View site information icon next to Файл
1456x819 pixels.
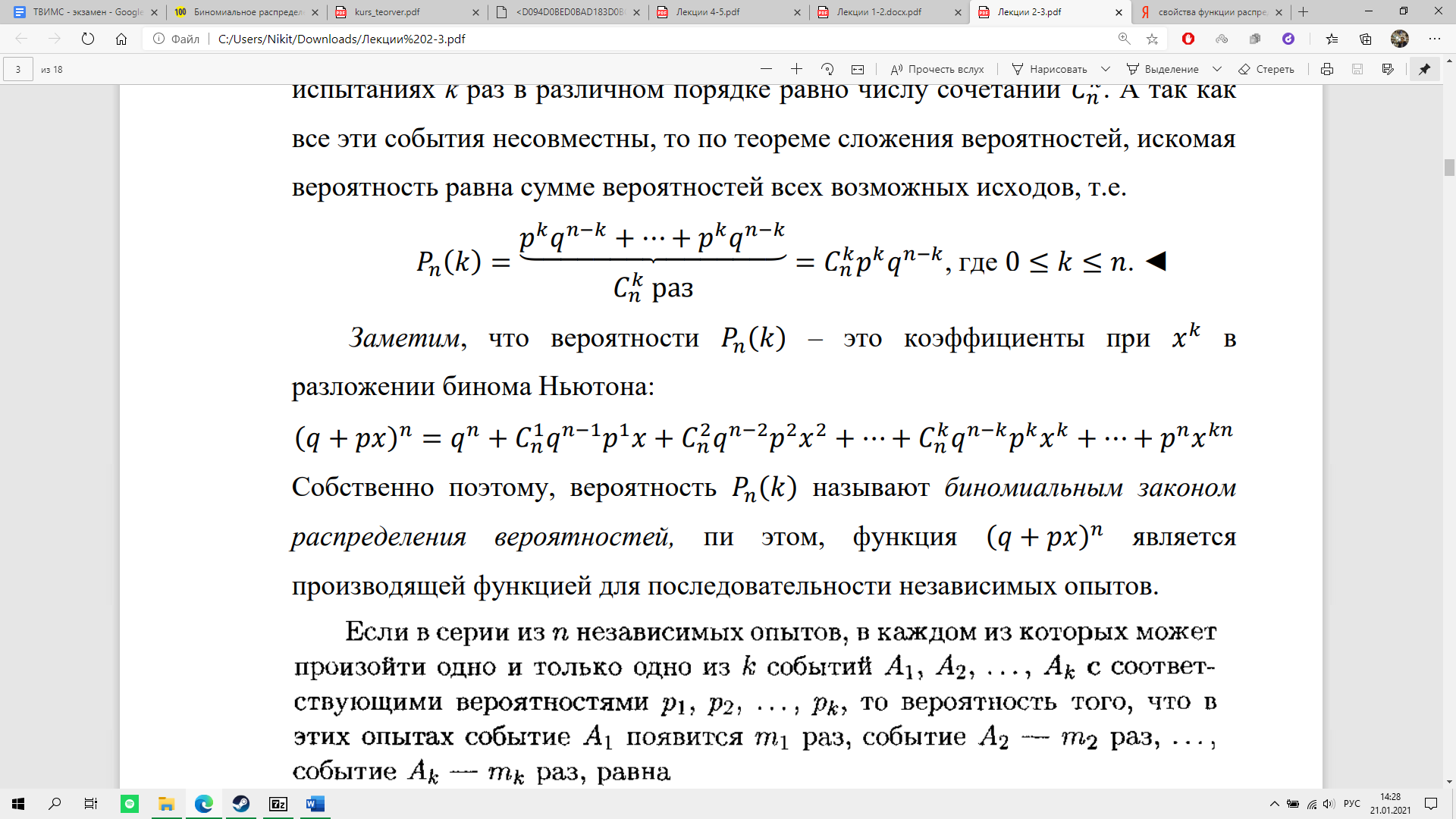[x=158, y=39]
